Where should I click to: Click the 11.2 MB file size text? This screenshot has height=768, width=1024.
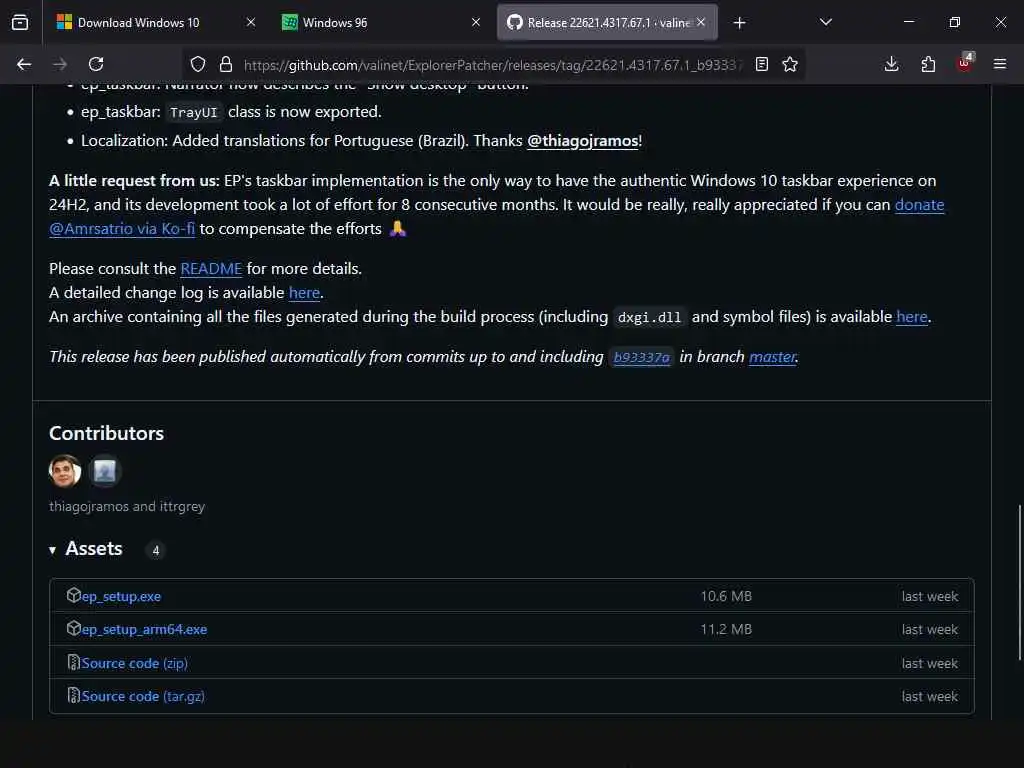[726, 630]
